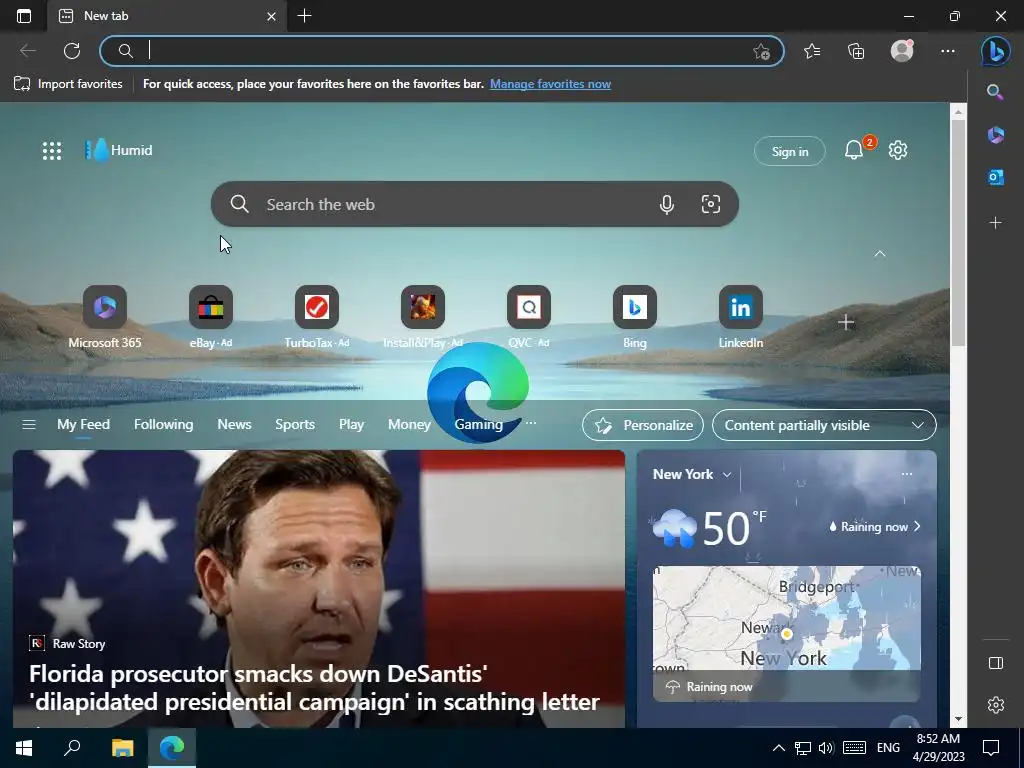The image size is (1024, 768).
Task: Close the New tab tab
Action: click(272, 16)
